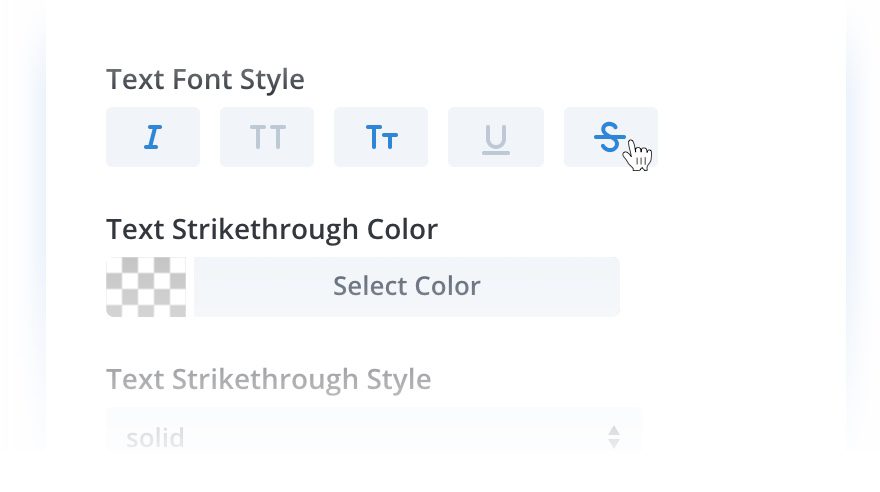Disable the active strikethrough style

[x=610, y=137]
